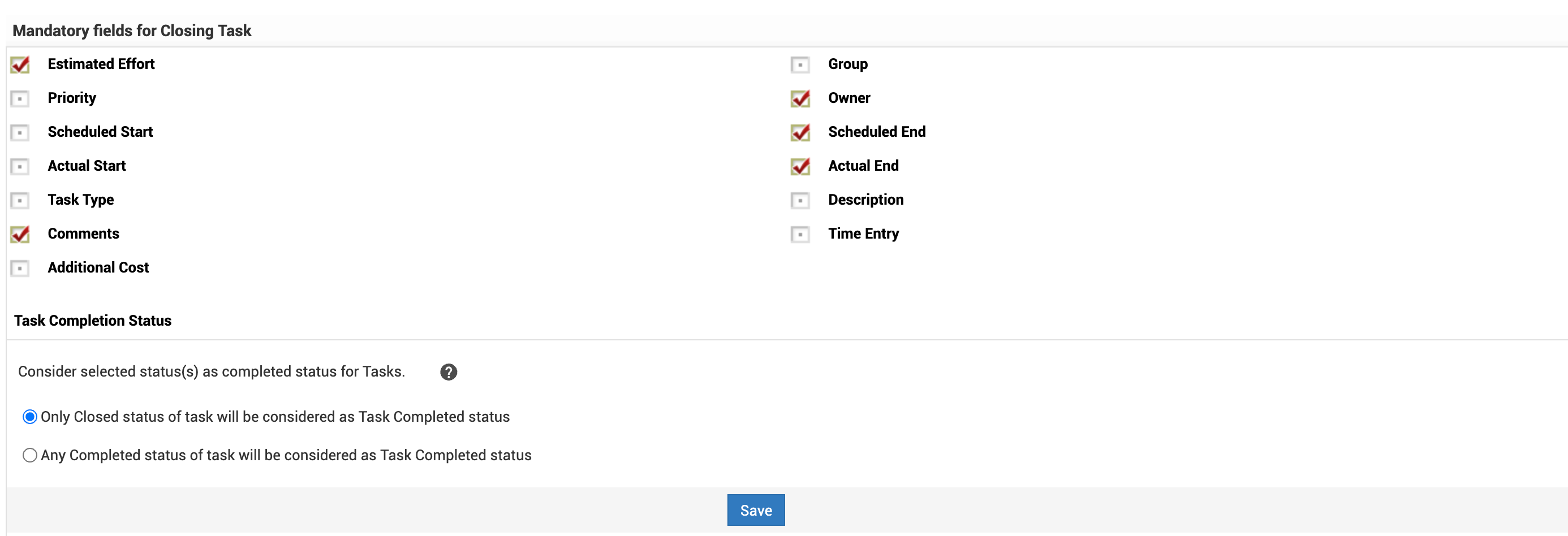Check the Scheduled Start checkbox
1568x536 pixels.
point(20,133)
